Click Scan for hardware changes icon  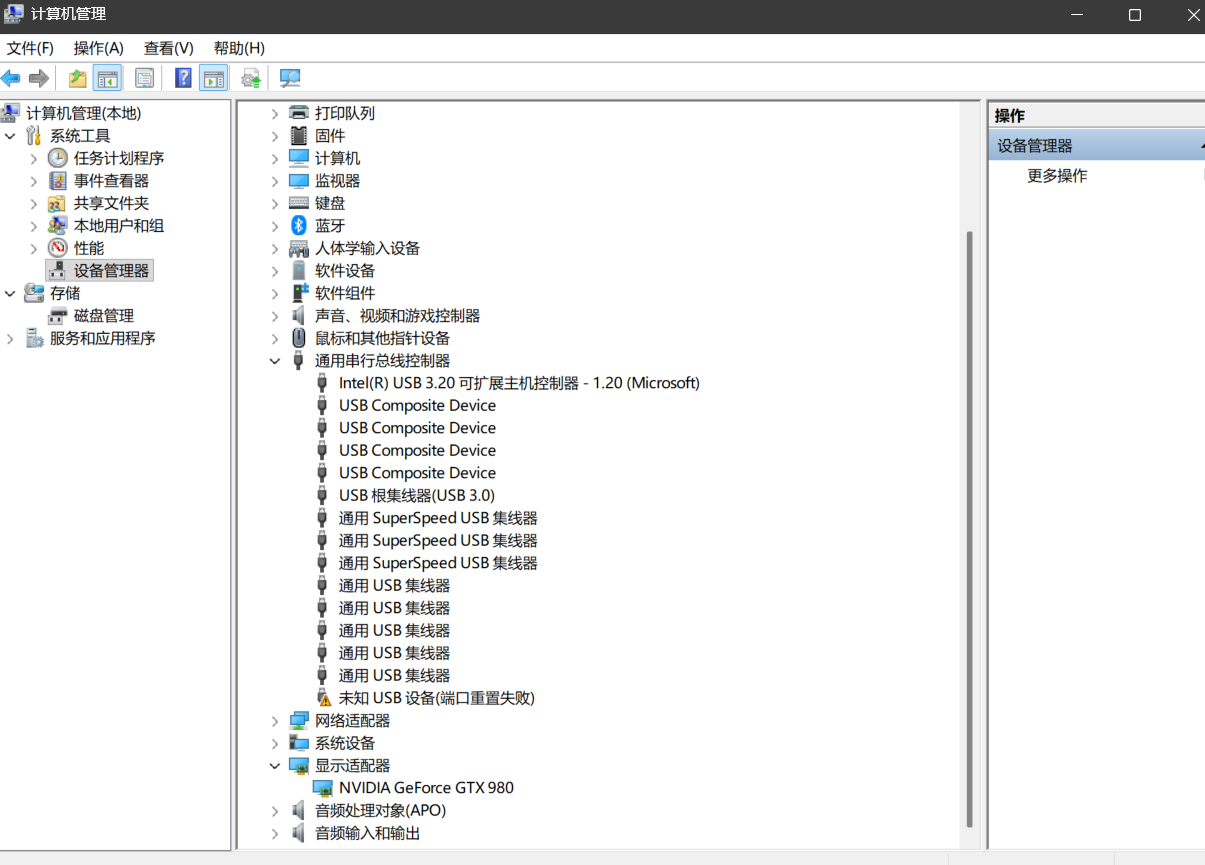pos(290,78)
